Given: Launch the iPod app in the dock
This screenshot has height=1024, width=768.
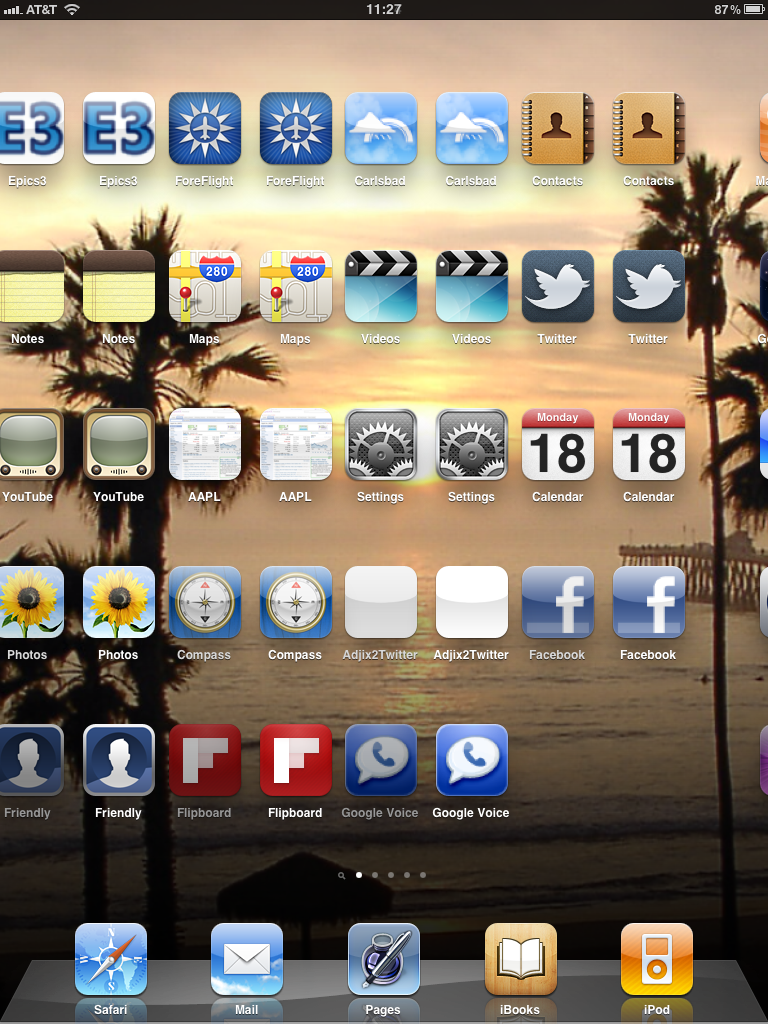Looking at the screenshot, I should pos(657,959).
